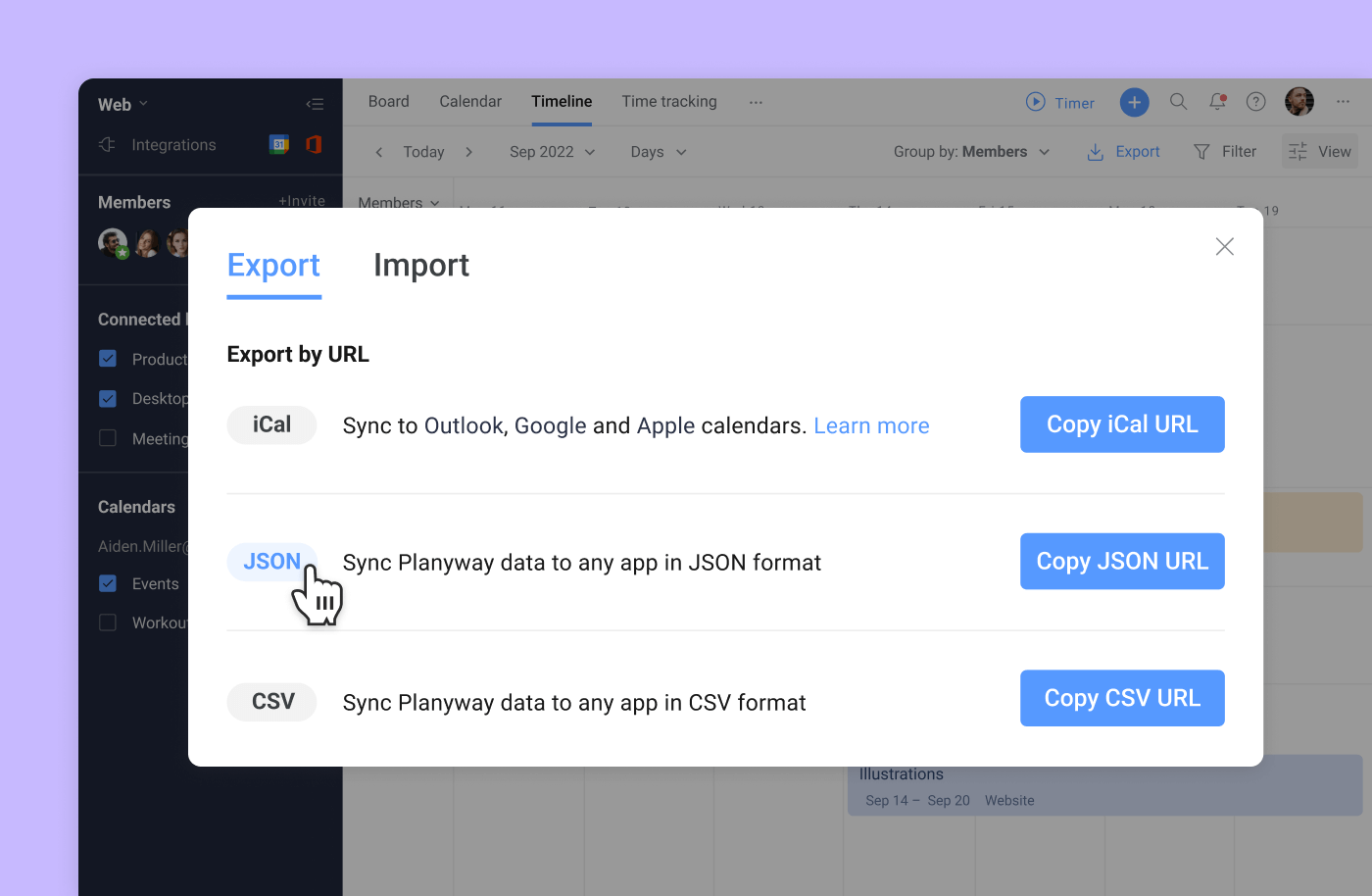Viewport: 1372px width, 896px height.
Task: Check the Workout calendar
Action: (107, 622)
